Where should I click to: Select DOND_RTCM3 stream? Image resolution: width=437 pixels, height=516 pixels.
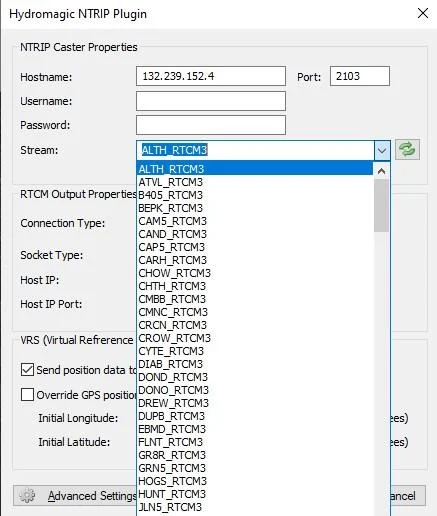255,377
